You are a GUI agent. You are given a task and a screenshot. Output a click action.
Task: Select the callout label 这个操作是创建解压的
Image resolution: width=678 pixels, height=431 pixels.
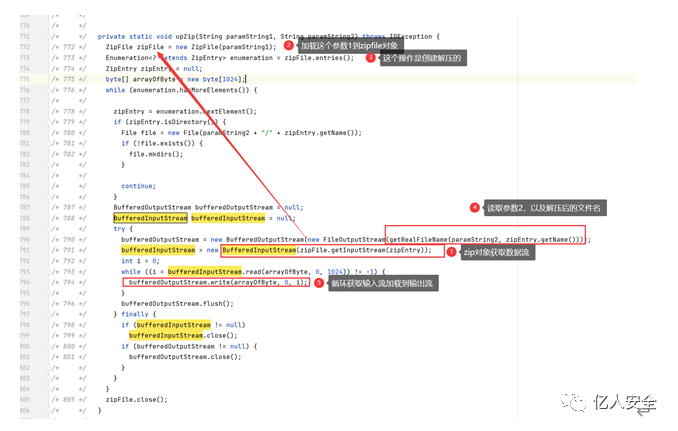coord(423,58)
